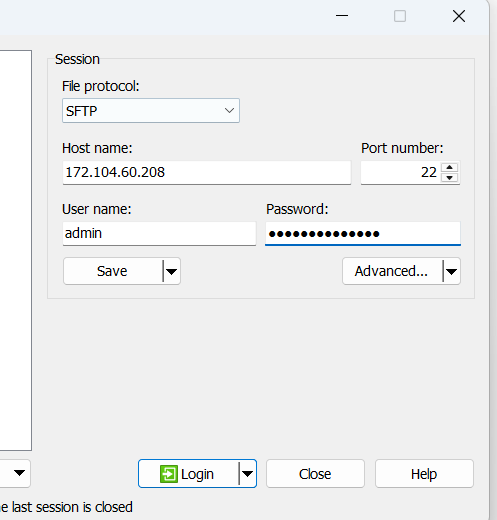The height and width of the screenshot is (520, 497).
Task: Open the File protocol SFTP combo box
Action: coord(151,111)
